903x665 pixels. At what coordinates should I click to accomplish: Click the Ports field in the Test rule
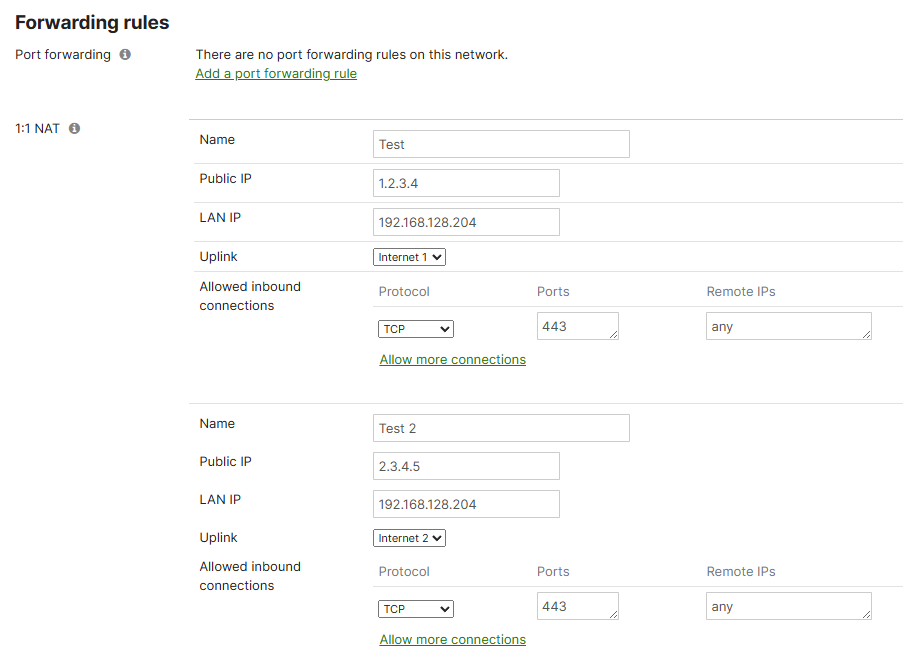click(x=577, y=328)
